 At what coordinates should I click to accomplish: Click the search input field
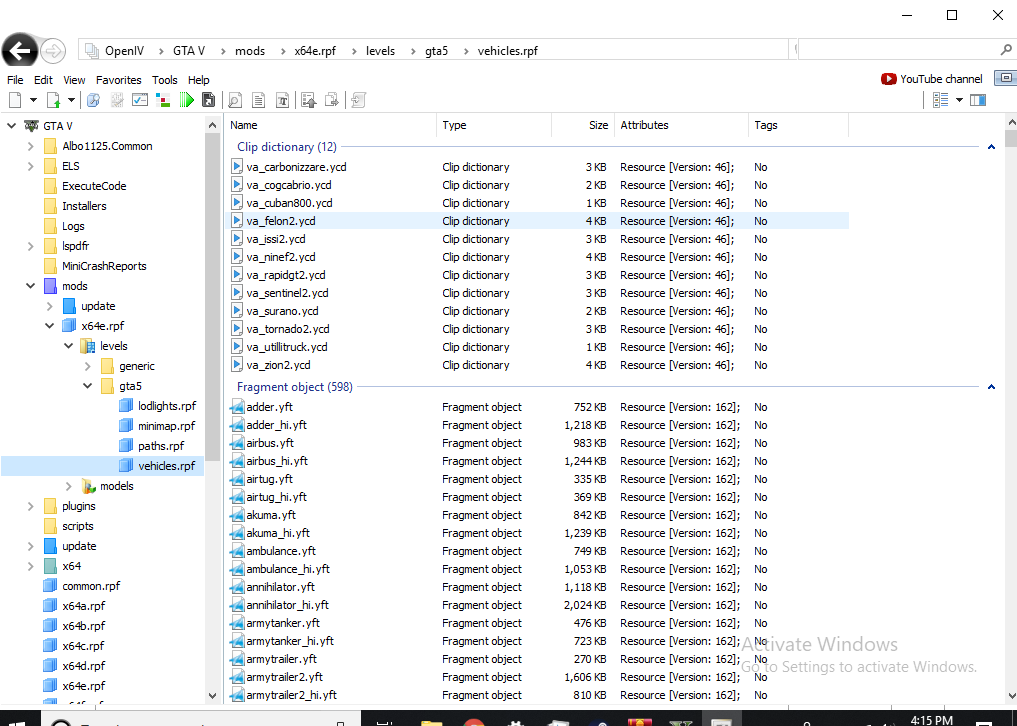[895, 50]
